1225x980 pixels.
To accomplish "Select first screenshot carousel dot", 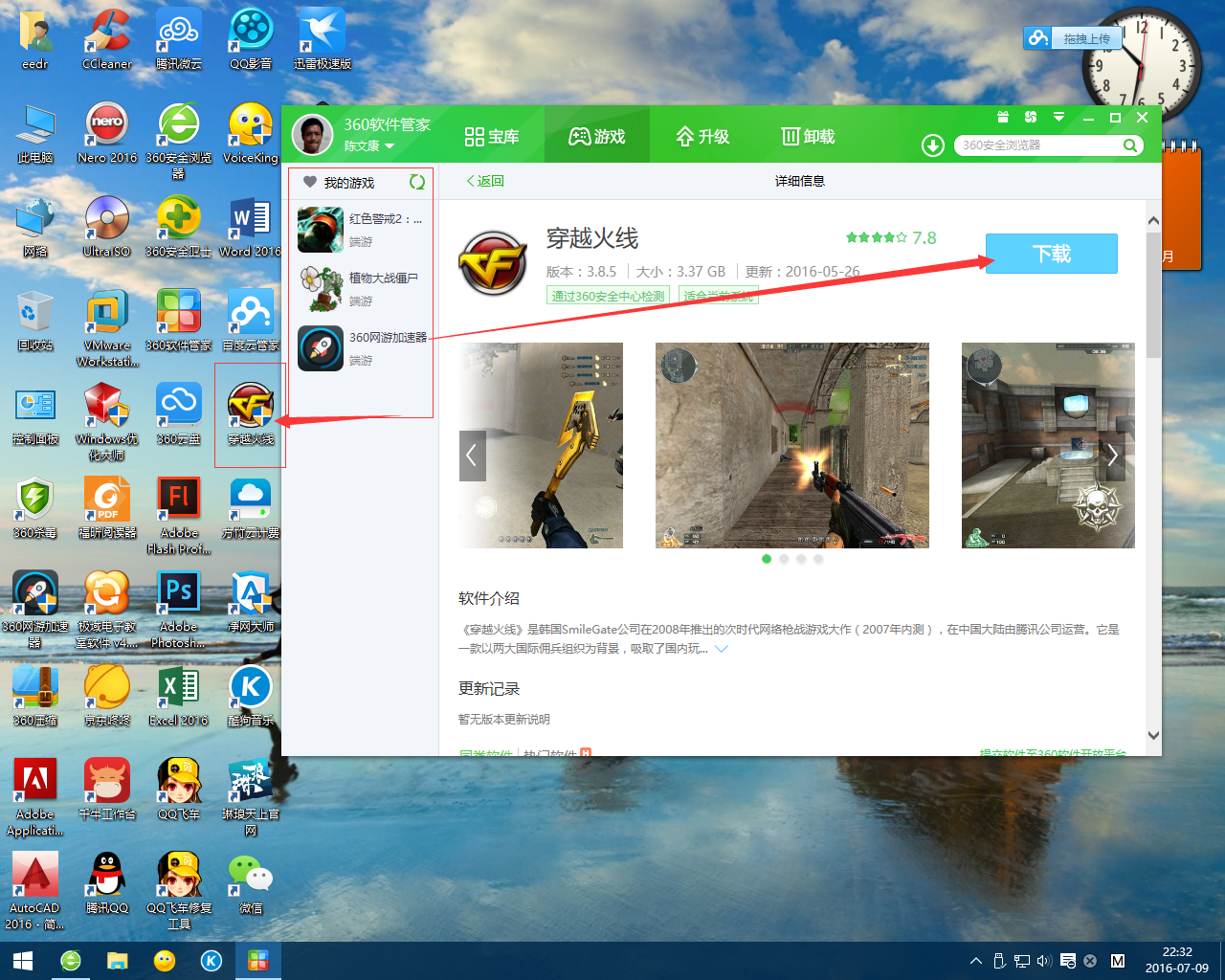I will point(767,559).
